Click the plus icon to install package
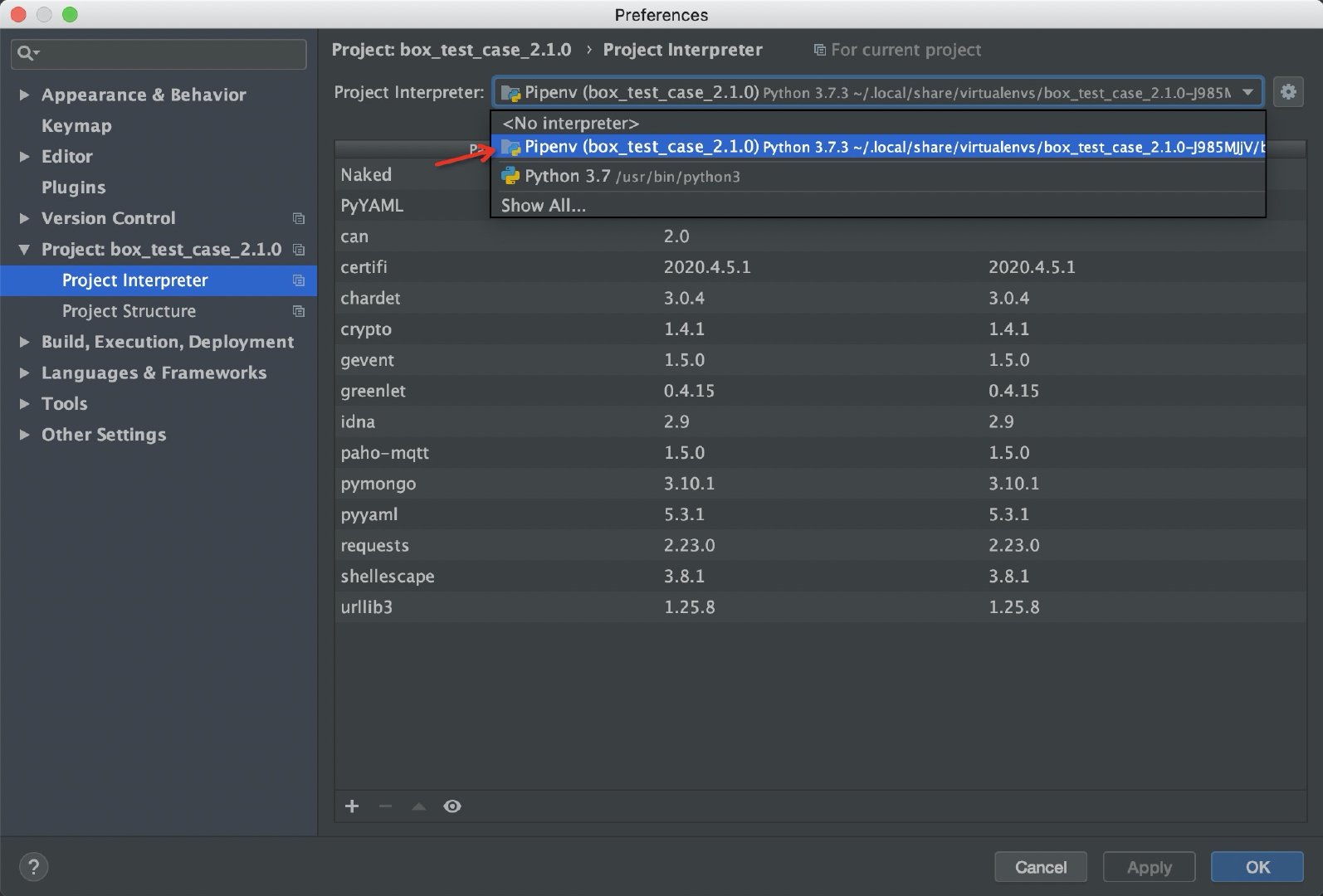 coord(352,806)
